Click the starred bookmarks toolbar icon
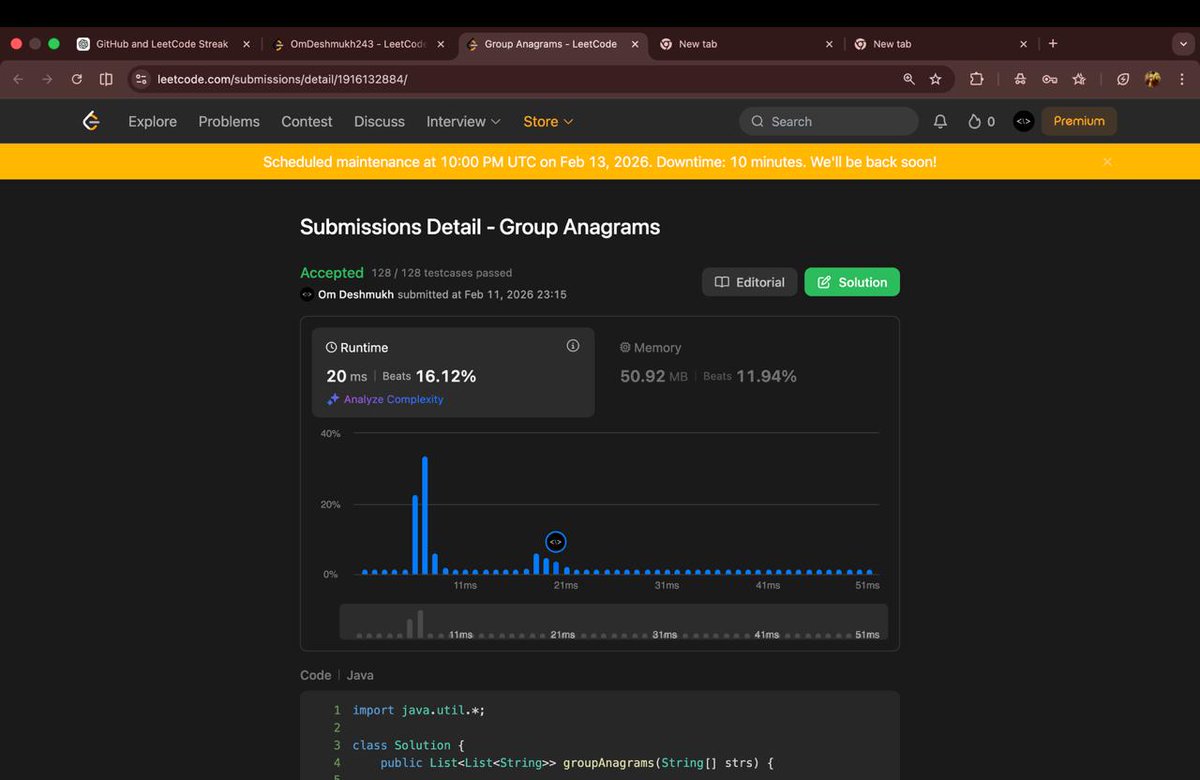The image size is (1200, 780). pos(1080,79)
